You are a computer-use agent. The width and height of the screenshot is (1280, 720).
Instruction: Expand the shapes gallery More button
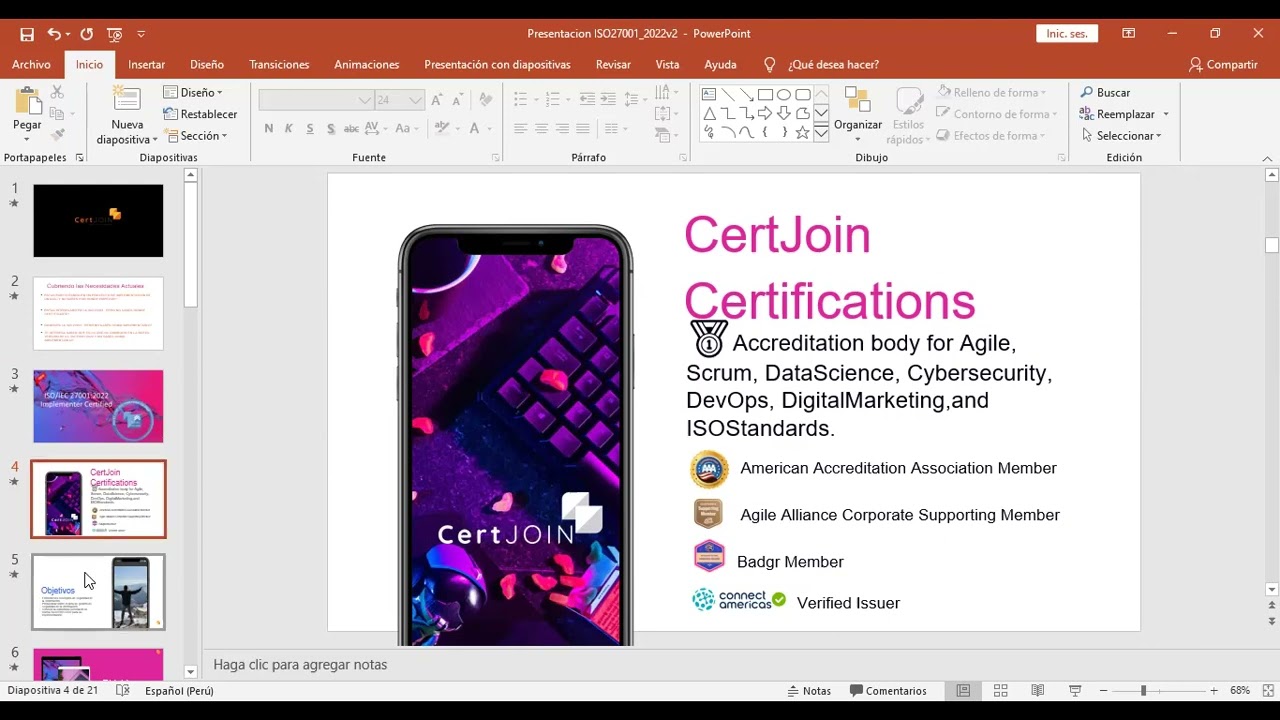(x=821, y=133)
